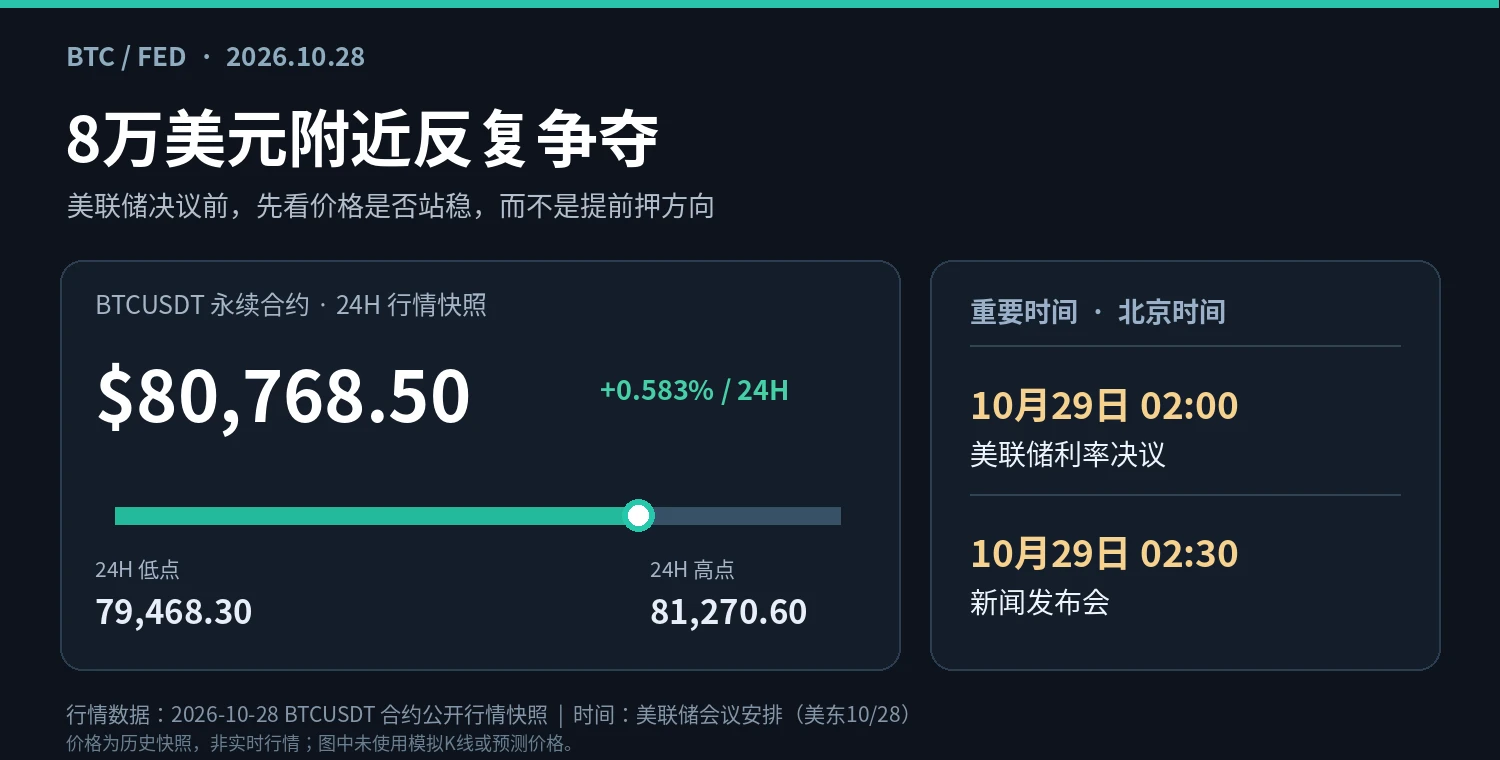Select the 24H 低点 value 79,468.30
1500x760 pixels.
click(174, 612)
